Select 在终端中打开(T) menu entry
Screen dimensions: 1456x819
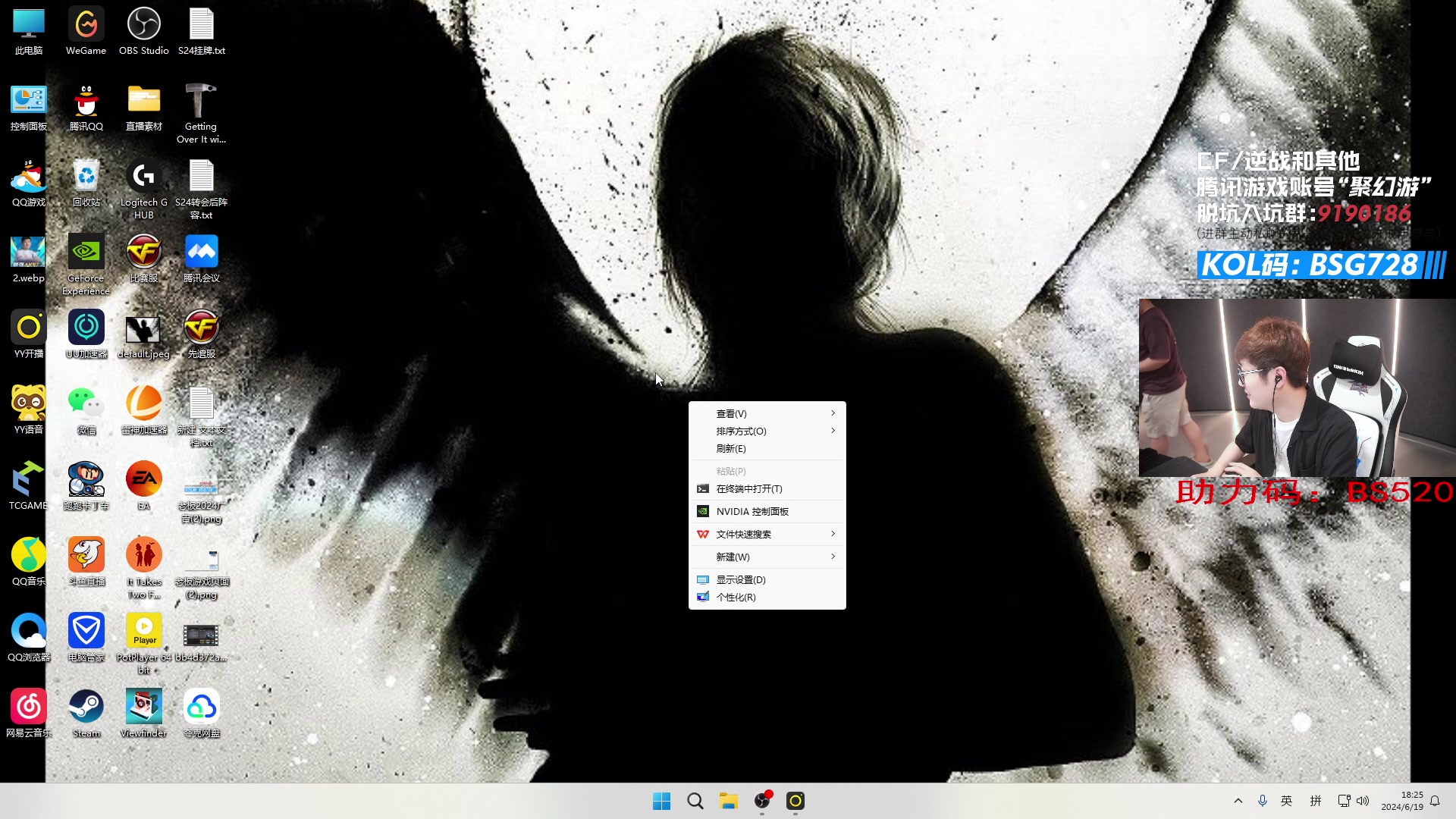[767, 489]
